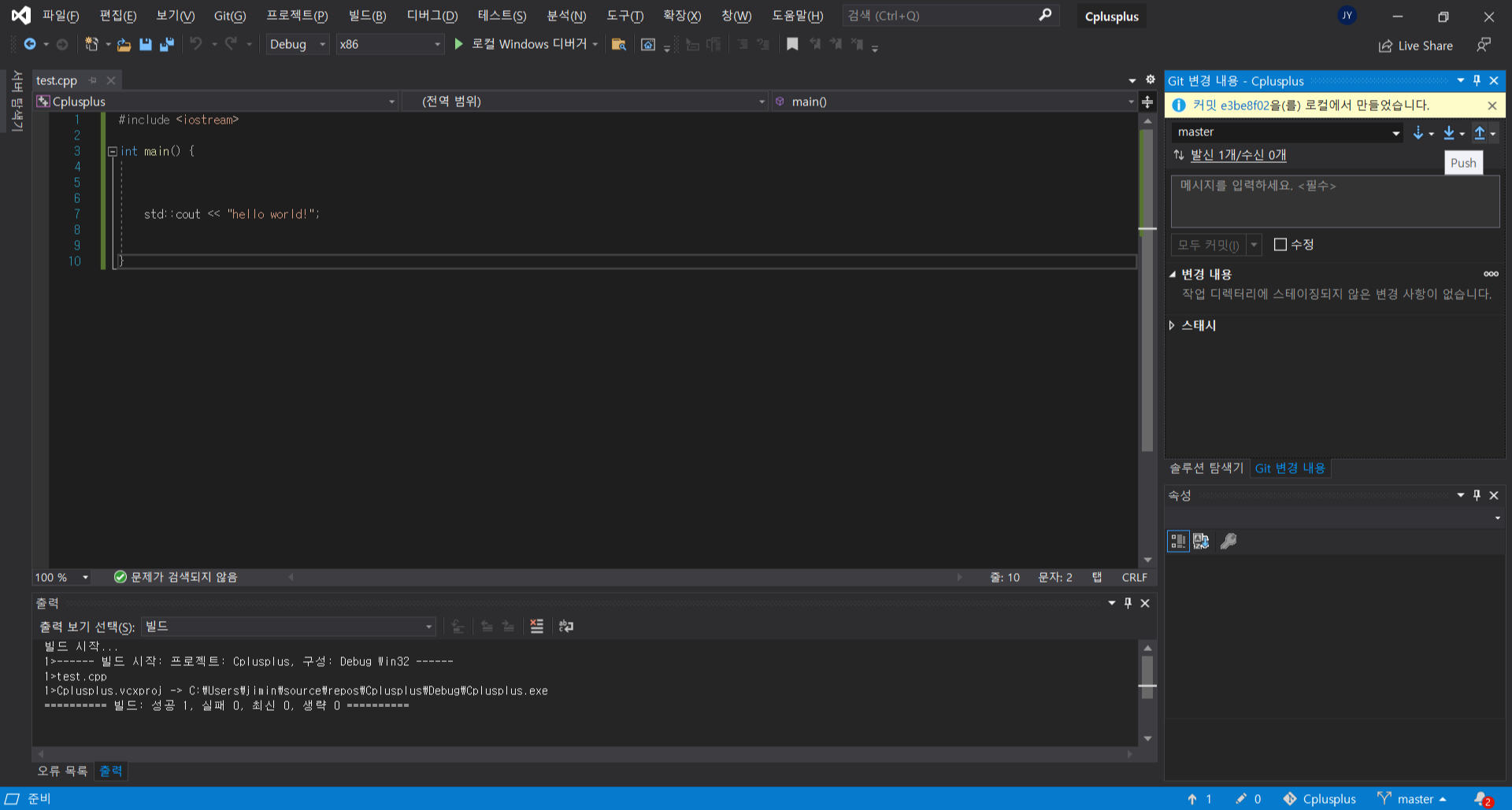Click the Save floppy disk icon
Image resolution: width=1512 pixels, height=810 pixels.
click(145, 45)
